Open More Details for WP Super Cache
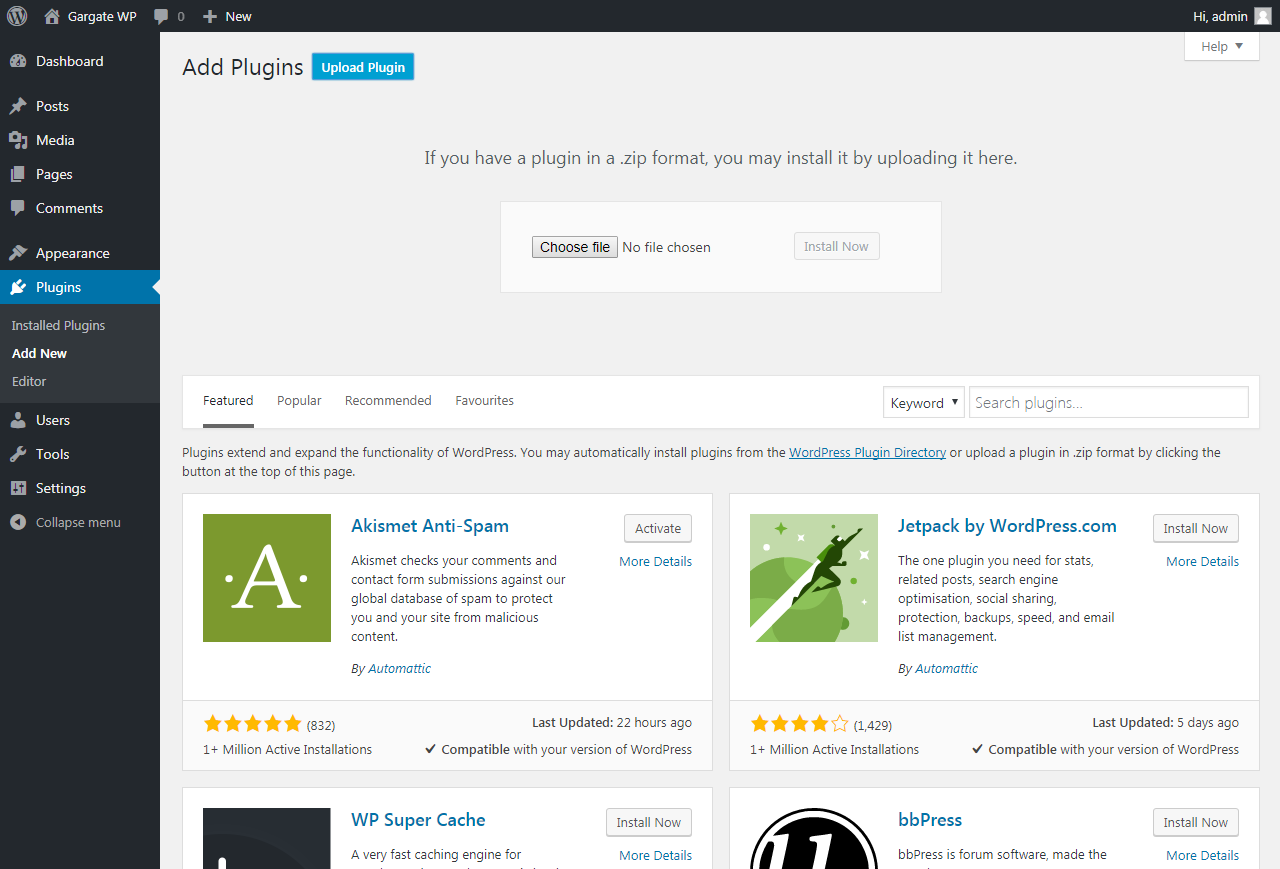 [655, 855]
